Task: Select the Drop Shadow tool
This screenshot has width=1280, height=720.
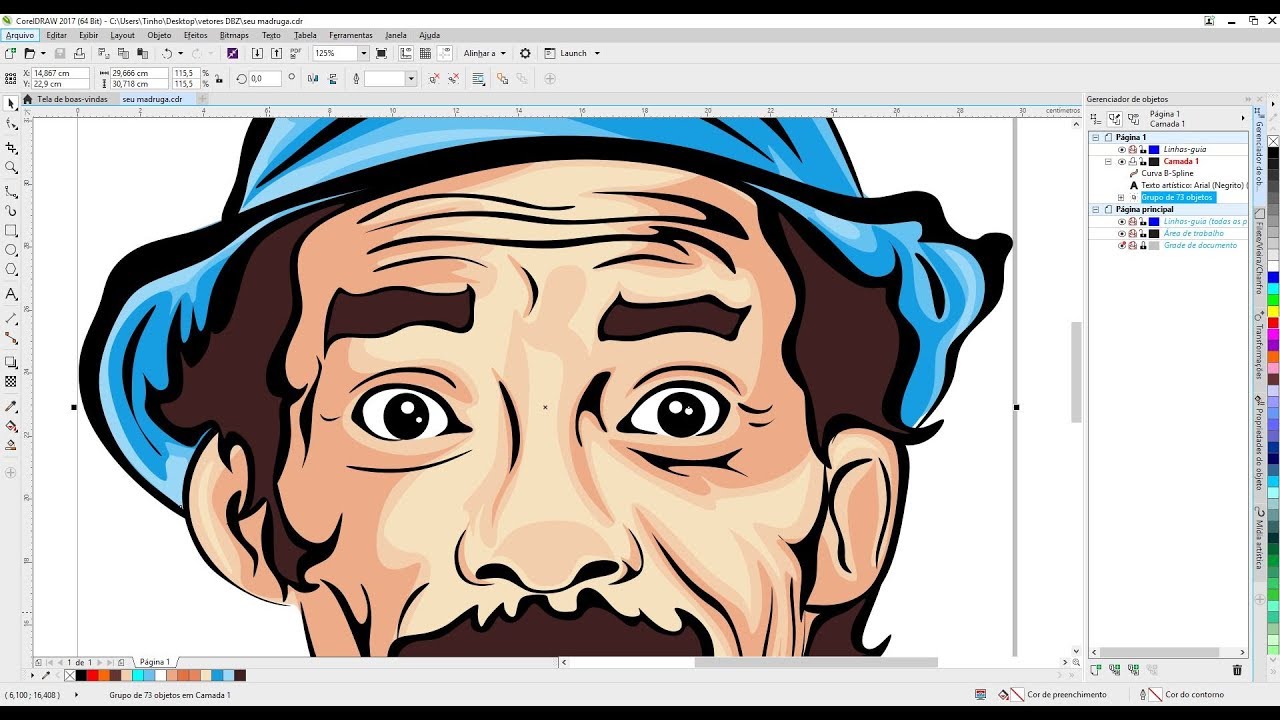Action: click(x=11, y=362)
